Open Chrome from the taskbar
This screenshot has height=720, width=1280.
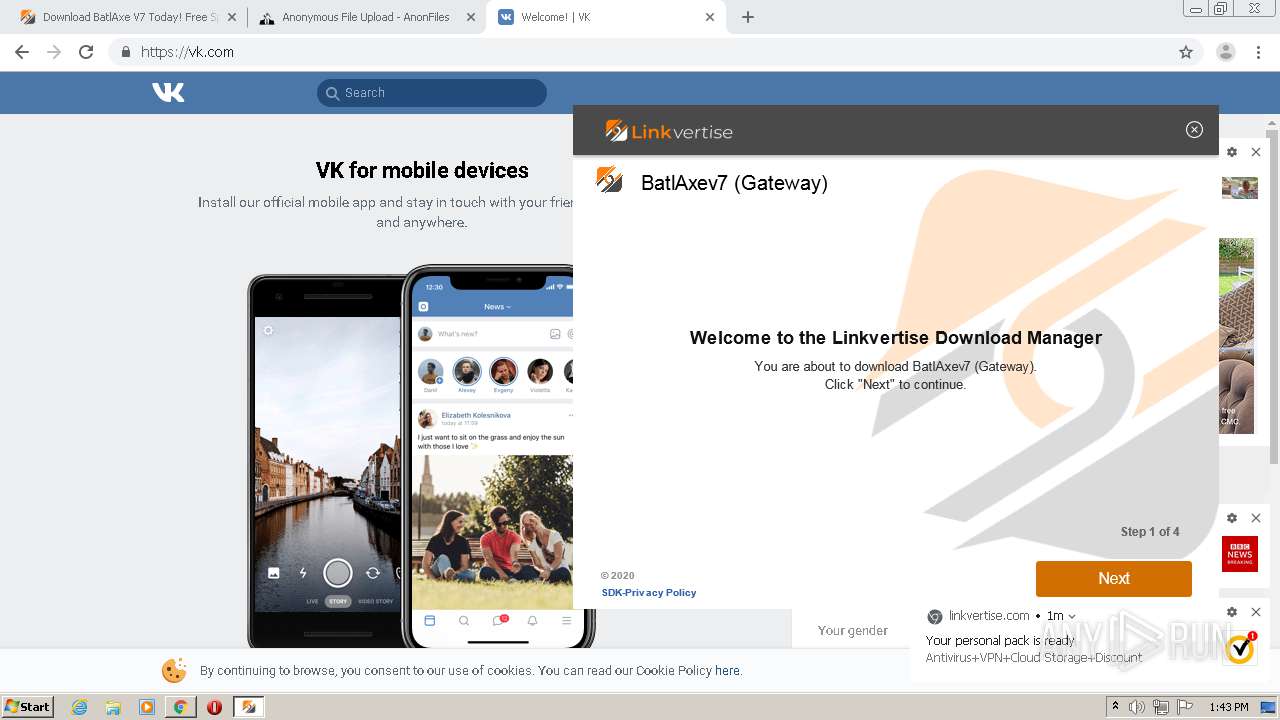[180, 707]
